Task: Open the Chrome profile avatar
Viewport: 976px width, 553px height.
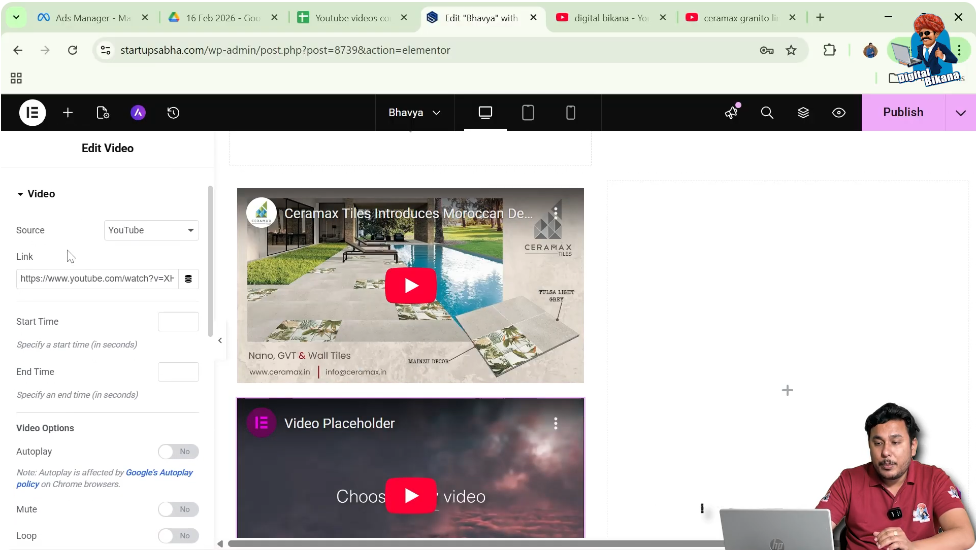Action: 870,50
